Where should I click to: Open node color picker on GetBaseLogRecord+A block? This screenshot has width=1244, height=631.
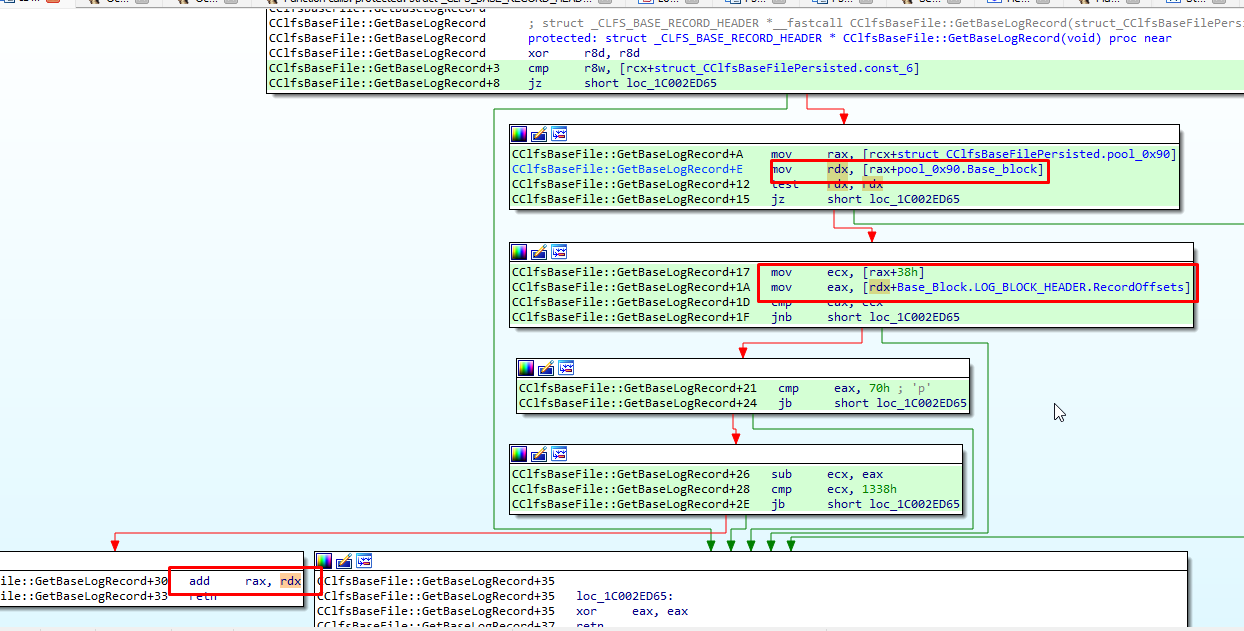coord(519,133)
